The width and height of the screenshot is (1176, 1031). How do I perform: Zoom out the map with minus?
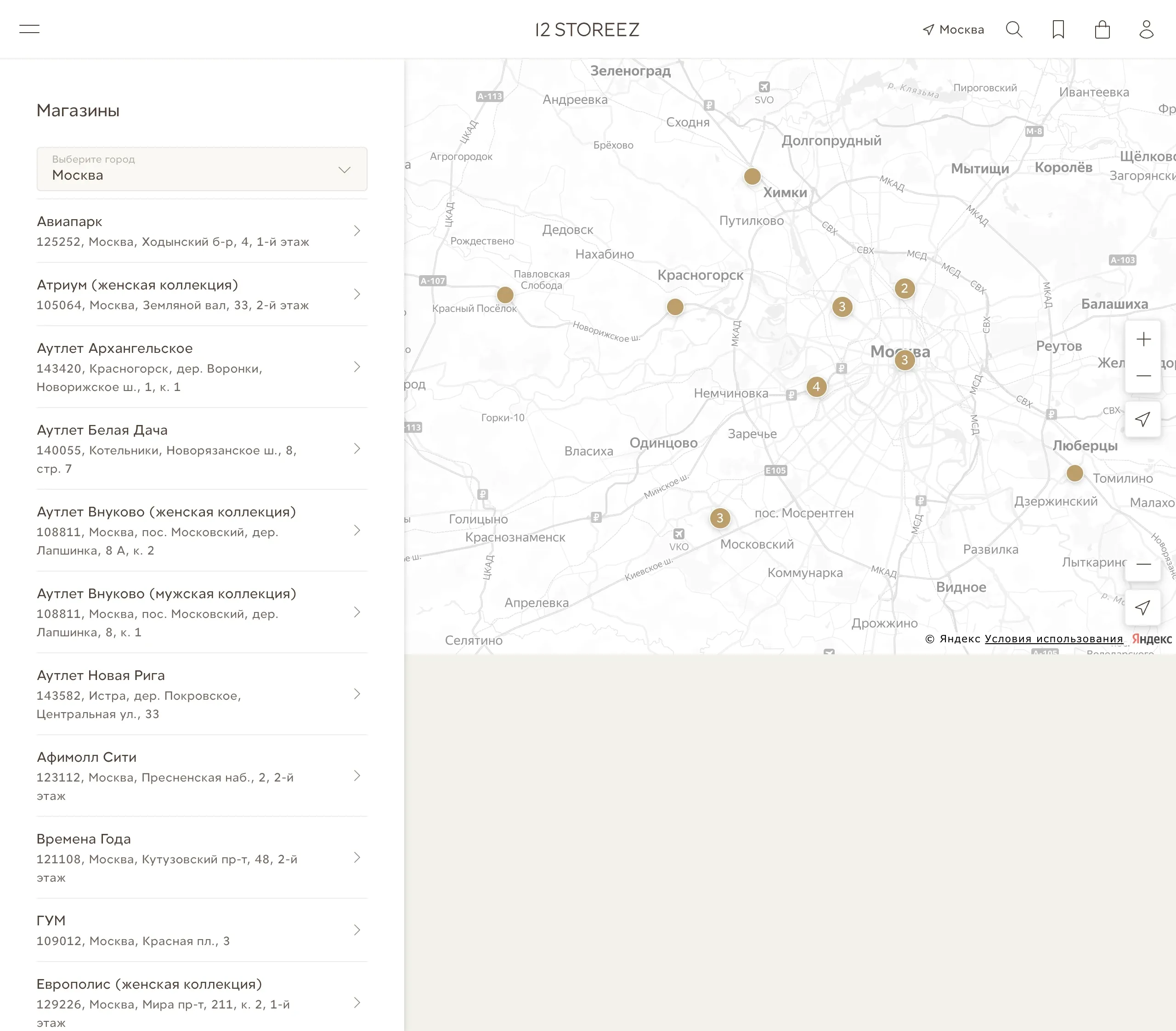pyautogui.click(x=1143, y=376)
